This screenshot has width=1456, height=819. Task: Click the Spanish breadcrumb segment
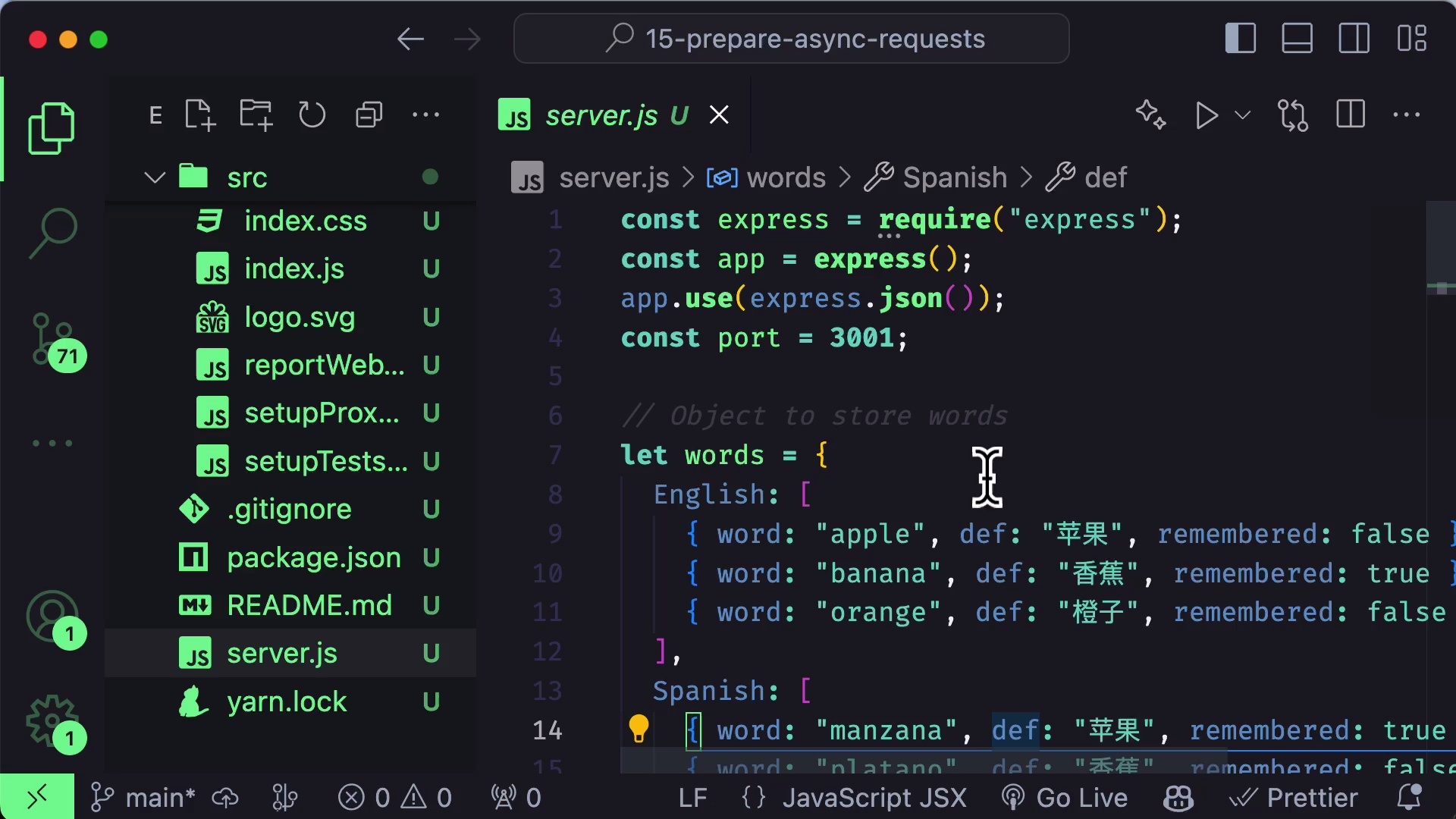(x=936, y=178)
